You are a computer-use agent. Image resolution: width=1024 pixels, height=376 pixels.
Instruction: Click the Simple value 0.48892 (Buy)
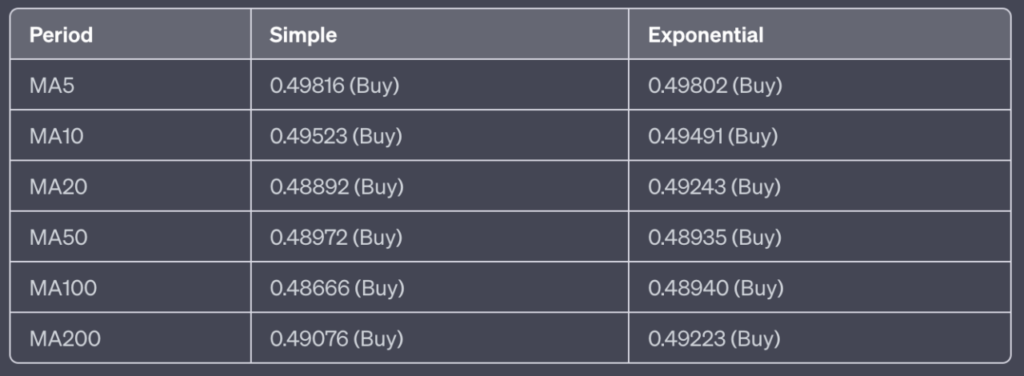coord(336,188)
